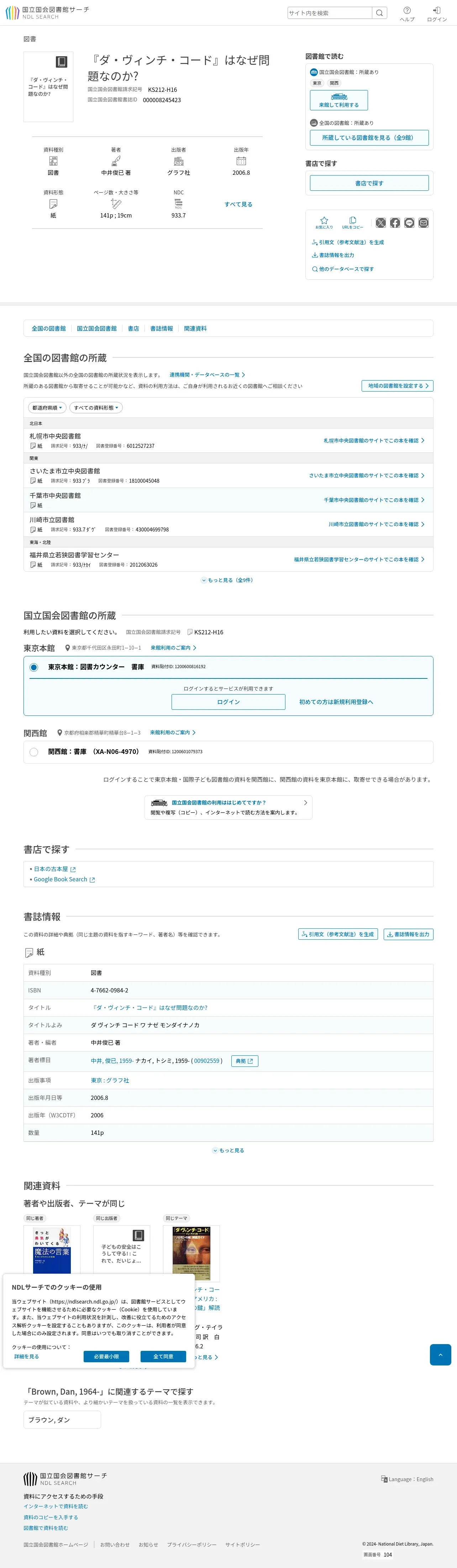The height and width of the screenshot is (1568, 457).
Task: Open the 魔法の言葉 book cover thumbnail
Action: (x=52, y=1250)
